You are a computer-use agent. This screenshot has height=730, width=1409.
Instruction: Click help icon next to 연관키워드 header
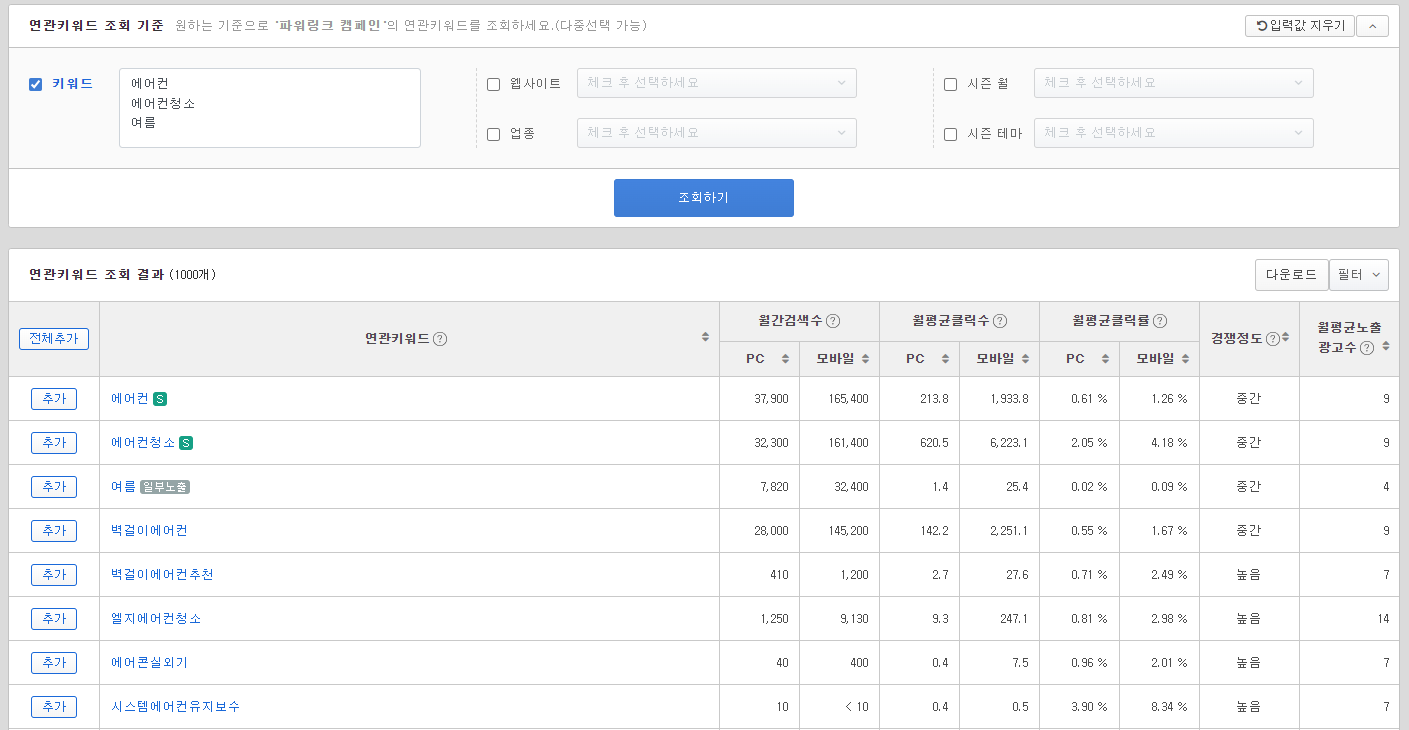pos(440,339)
